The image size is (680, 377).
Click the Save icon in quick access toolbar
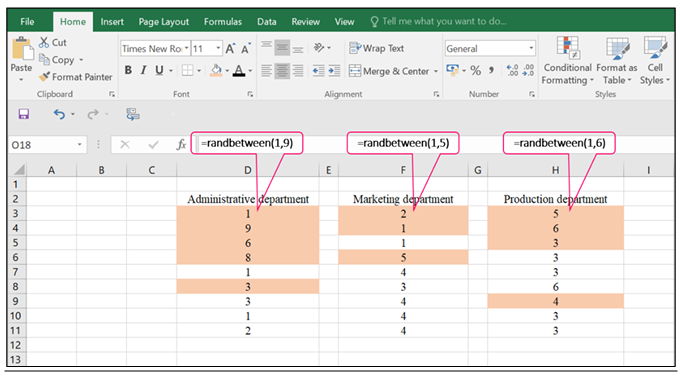click(23, 114)
